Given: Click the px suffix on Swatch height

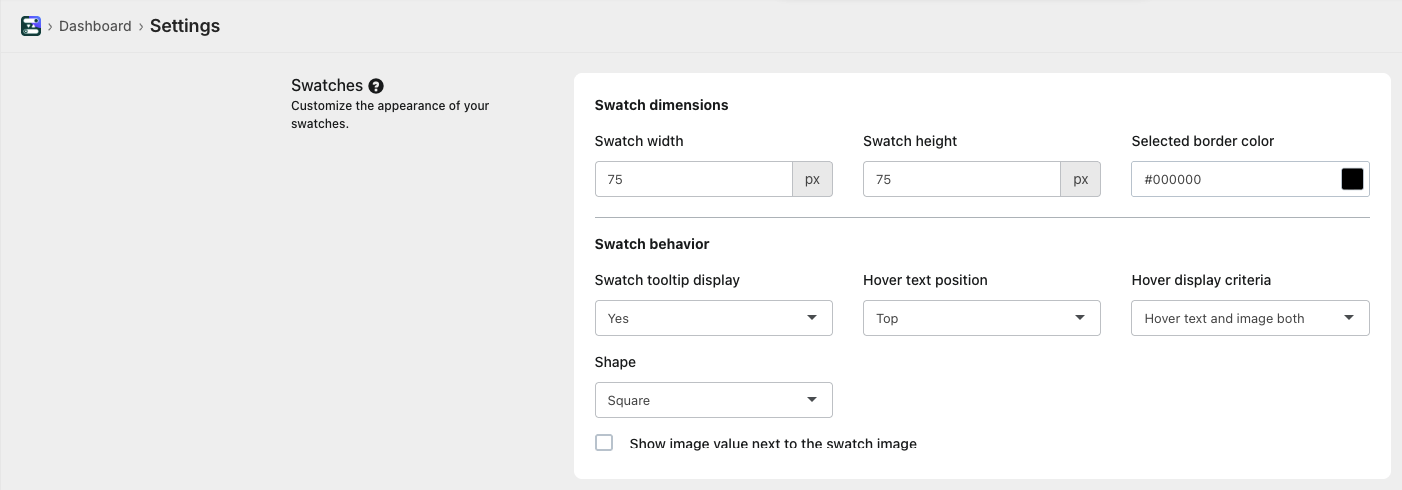Looking at the screenshot, I should tap(1080, 180).
